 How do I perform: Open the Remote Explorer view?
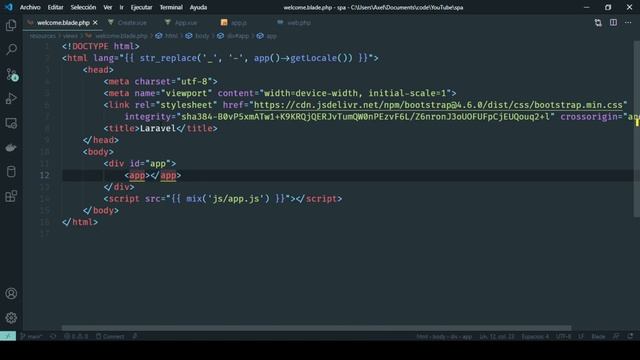coord(11,123)
